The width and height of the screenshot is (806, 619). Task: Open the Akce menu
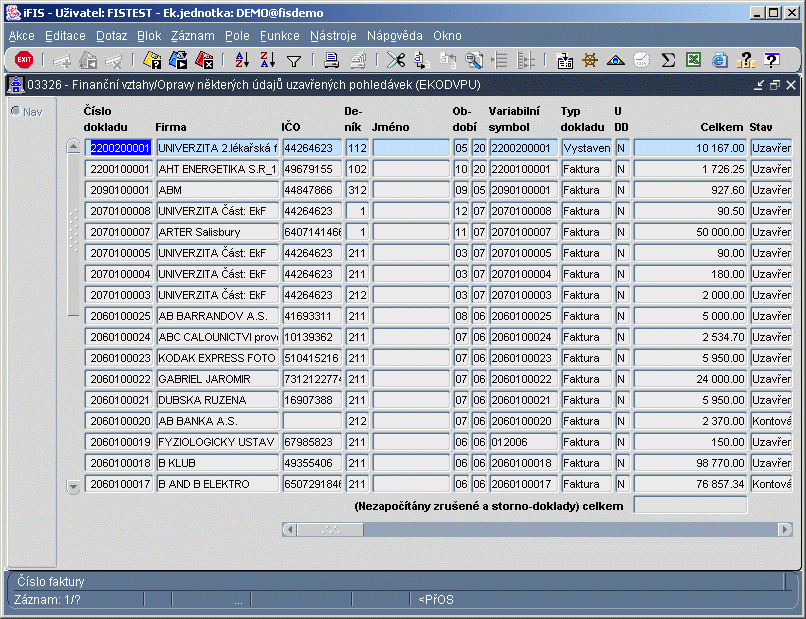pyautogui.click(x=22, y=36)
